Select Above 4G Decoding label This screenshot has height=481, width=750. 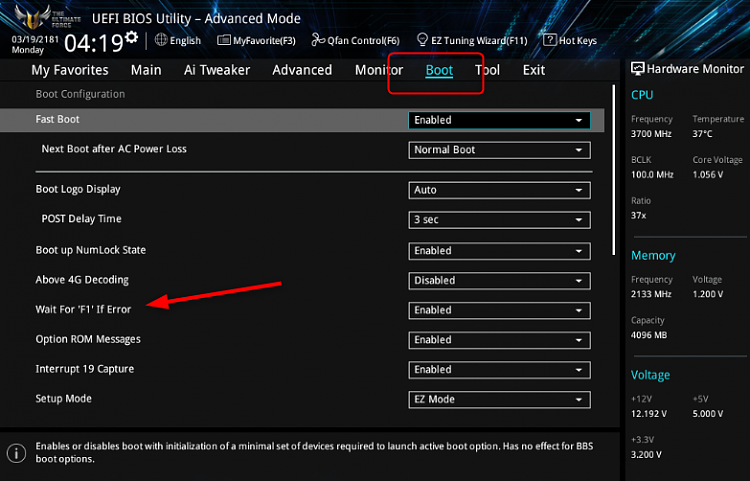coord(82,280)
